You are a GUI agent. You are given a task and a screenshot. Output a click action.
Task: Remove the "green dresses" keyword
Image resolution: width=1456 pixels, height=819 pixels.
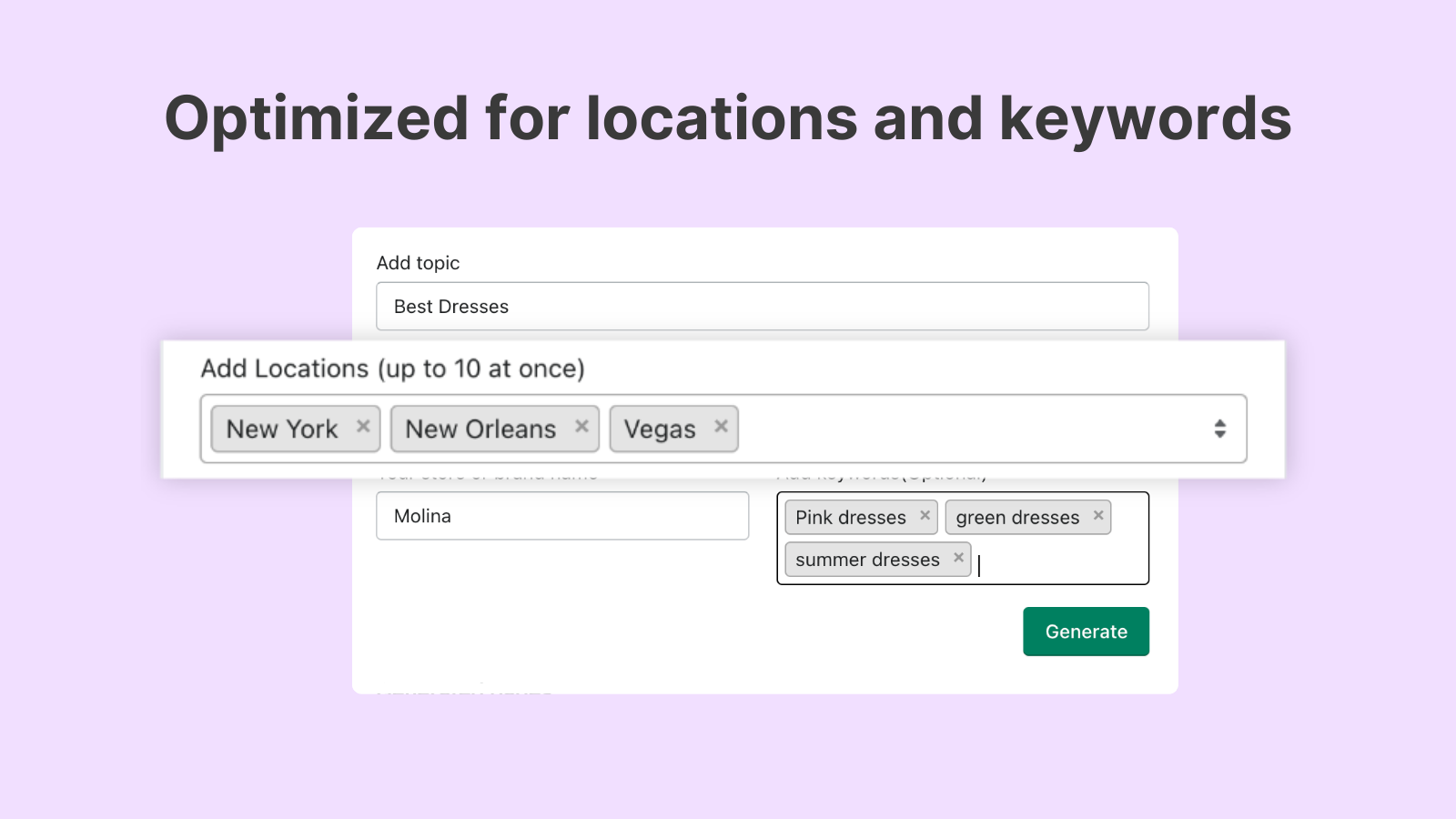click(1098, 516)
